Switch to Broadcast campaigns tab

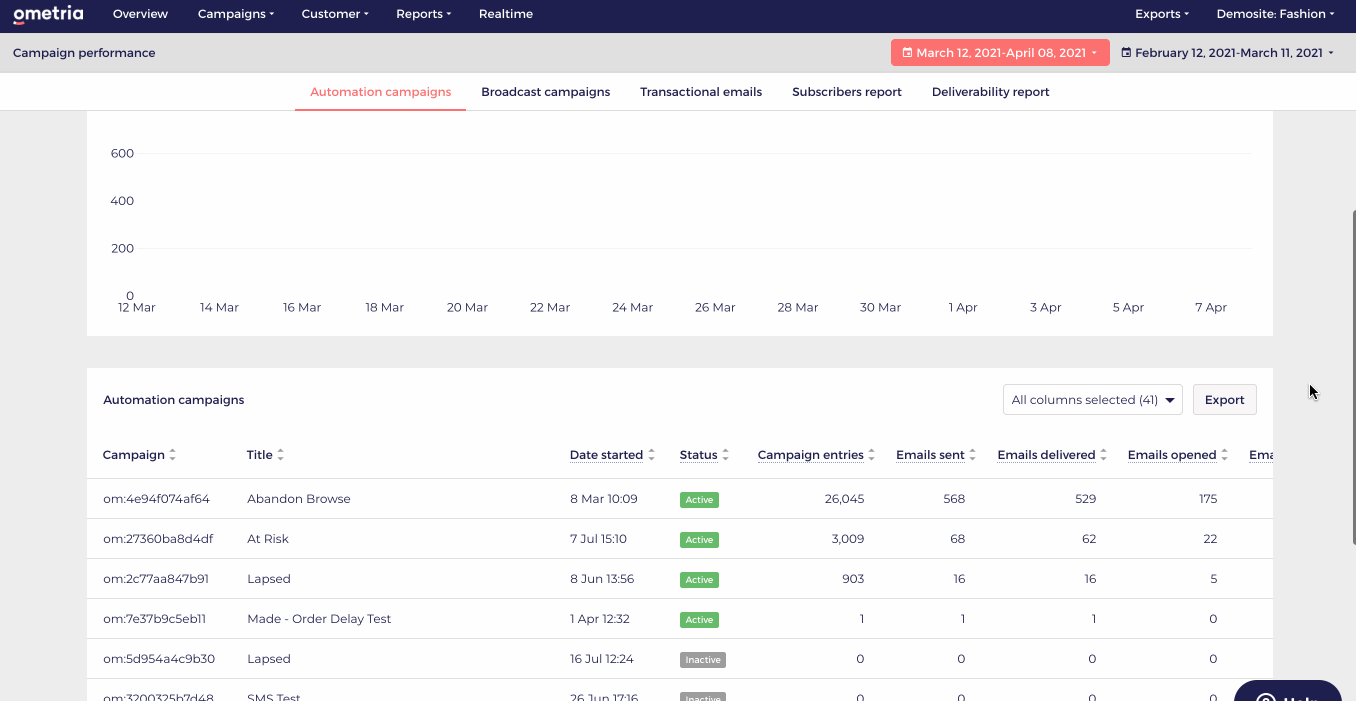coord(545,92)
